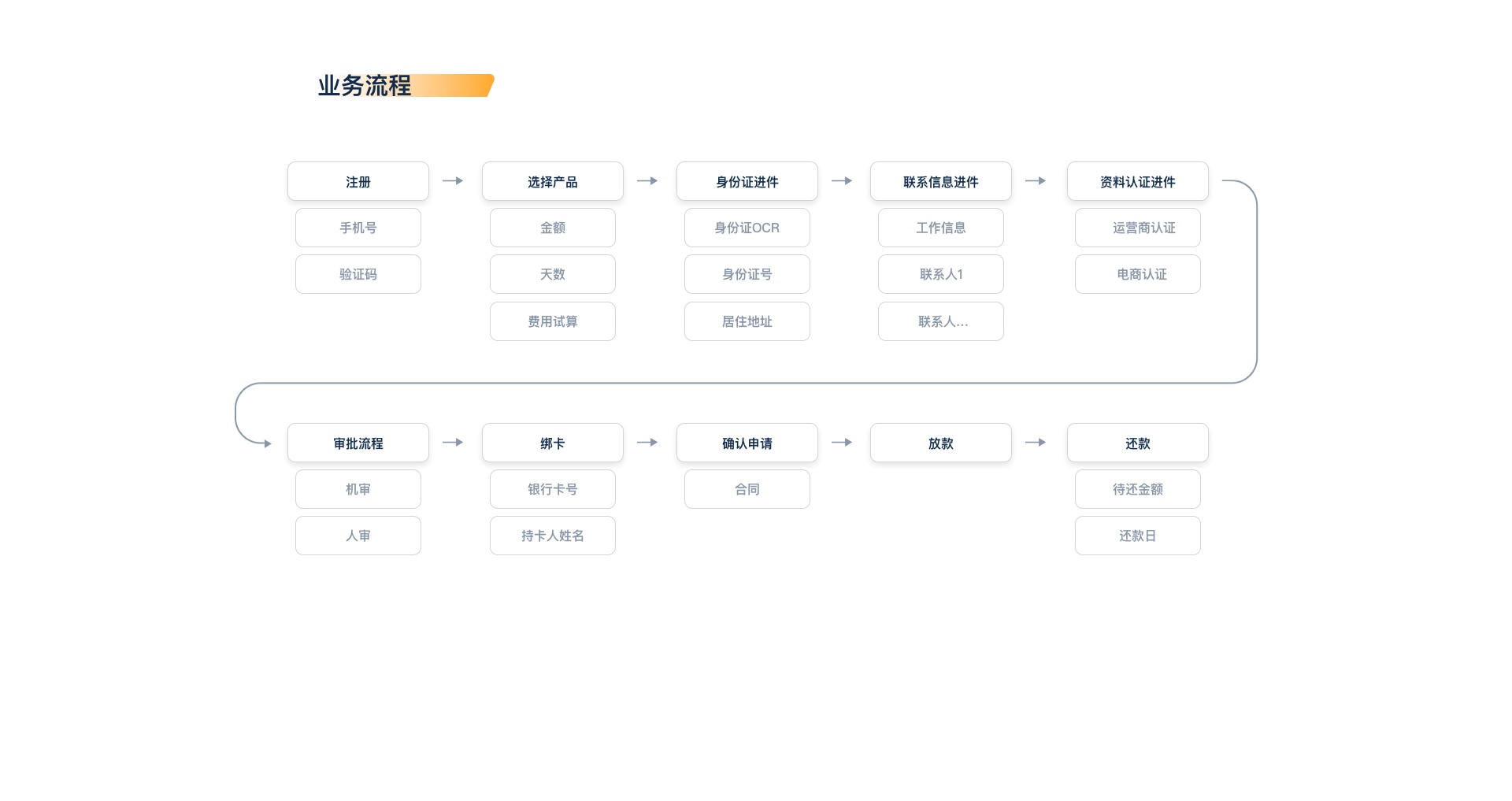
Task: Click arrow between 注册 and 选择产品
Action: tap(453, 181)
